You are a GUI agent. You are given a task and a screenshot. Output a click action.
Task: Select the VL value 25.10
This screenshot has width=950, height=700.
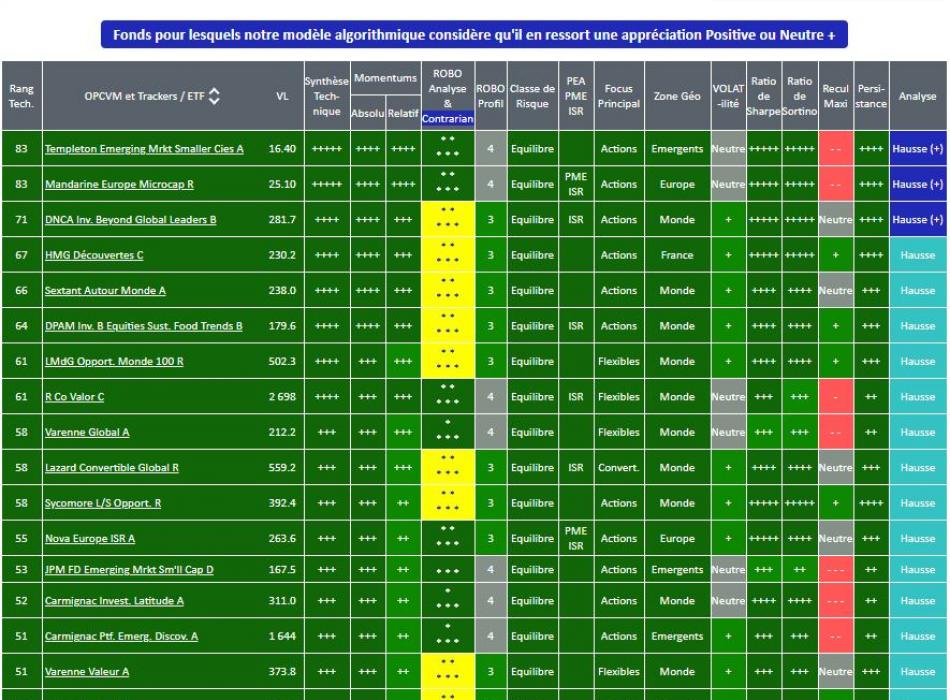(x=282, y=184)
